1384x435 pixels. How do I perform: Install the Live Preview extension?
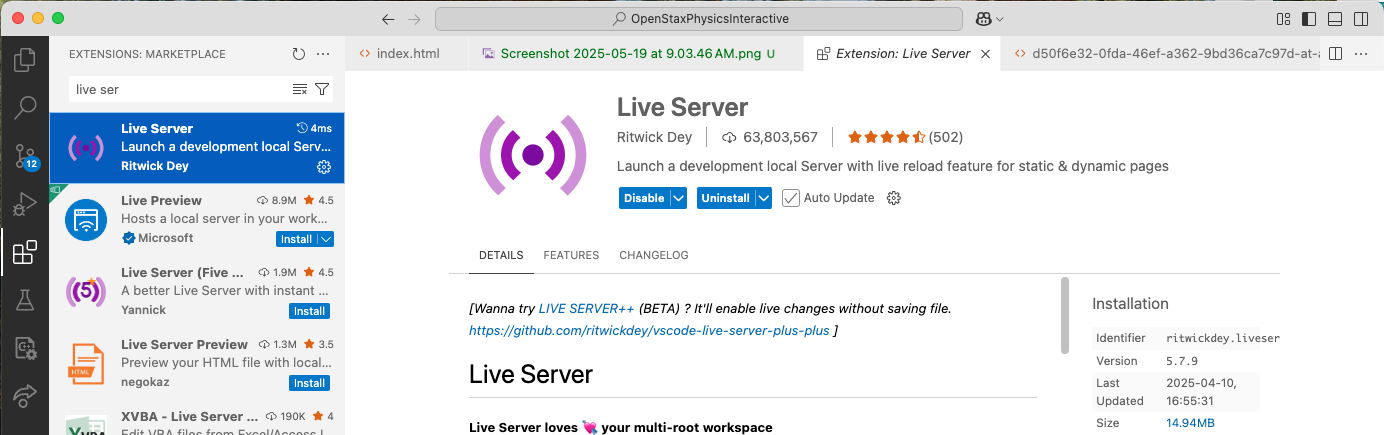[296, 239]
